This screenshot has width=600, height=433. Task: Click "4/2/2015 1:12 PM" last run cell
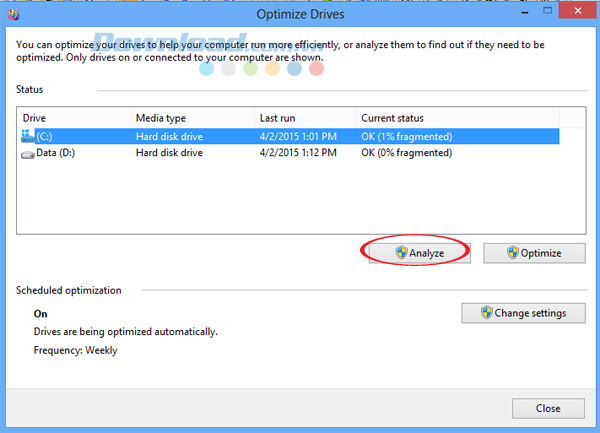tap(298, 153)
